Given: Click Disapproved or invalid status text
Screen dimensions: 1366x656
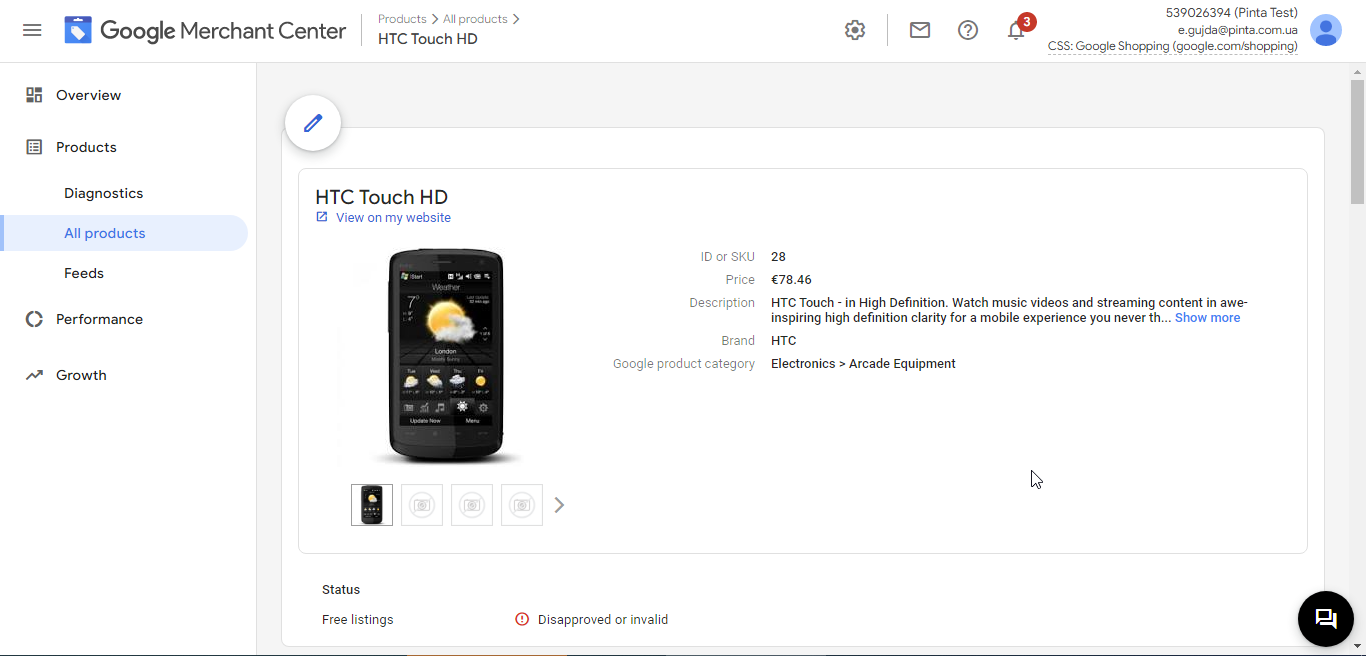Looking at the screenshot, I should coord(603,619).
